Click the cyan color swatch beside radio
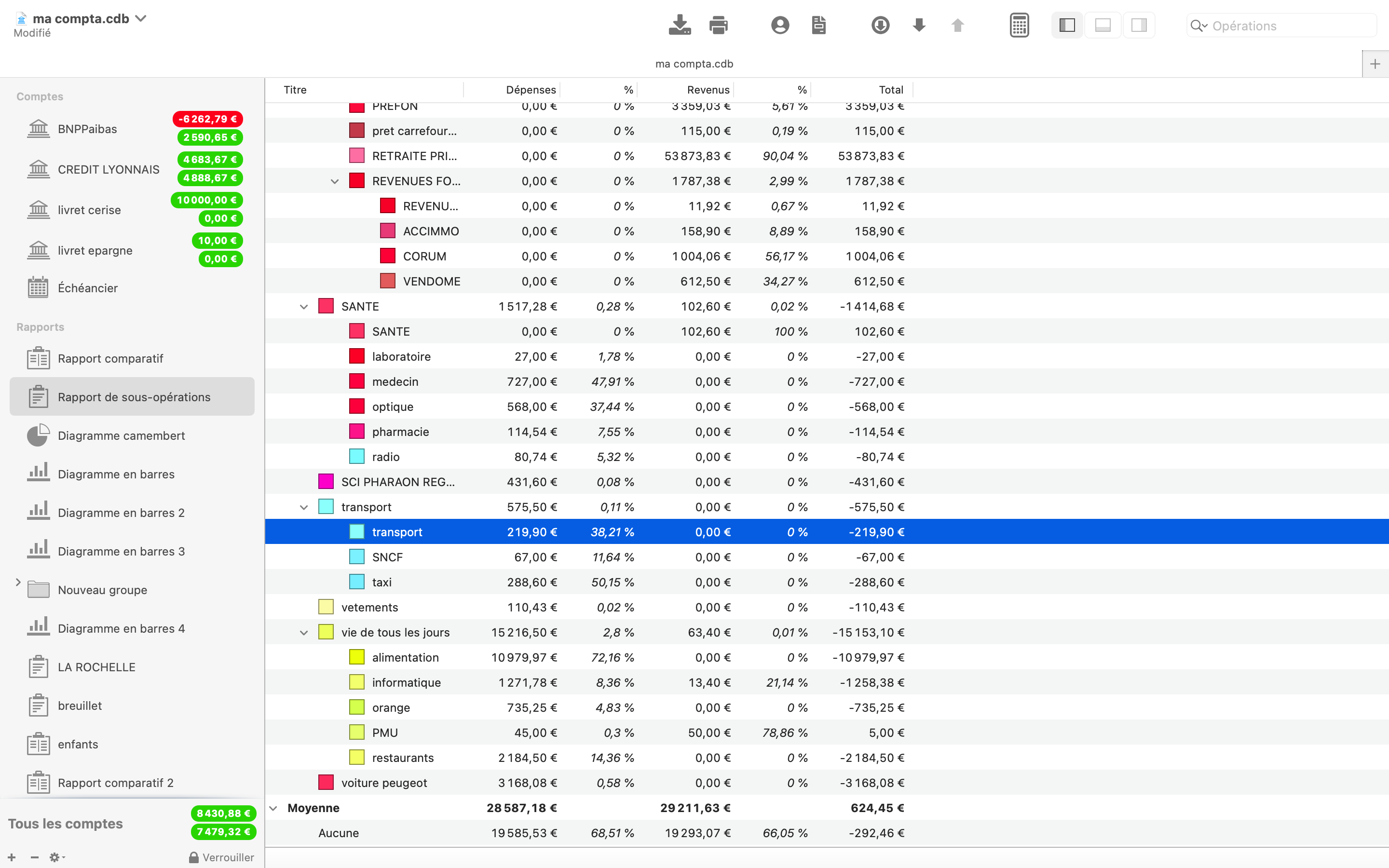 356,456
